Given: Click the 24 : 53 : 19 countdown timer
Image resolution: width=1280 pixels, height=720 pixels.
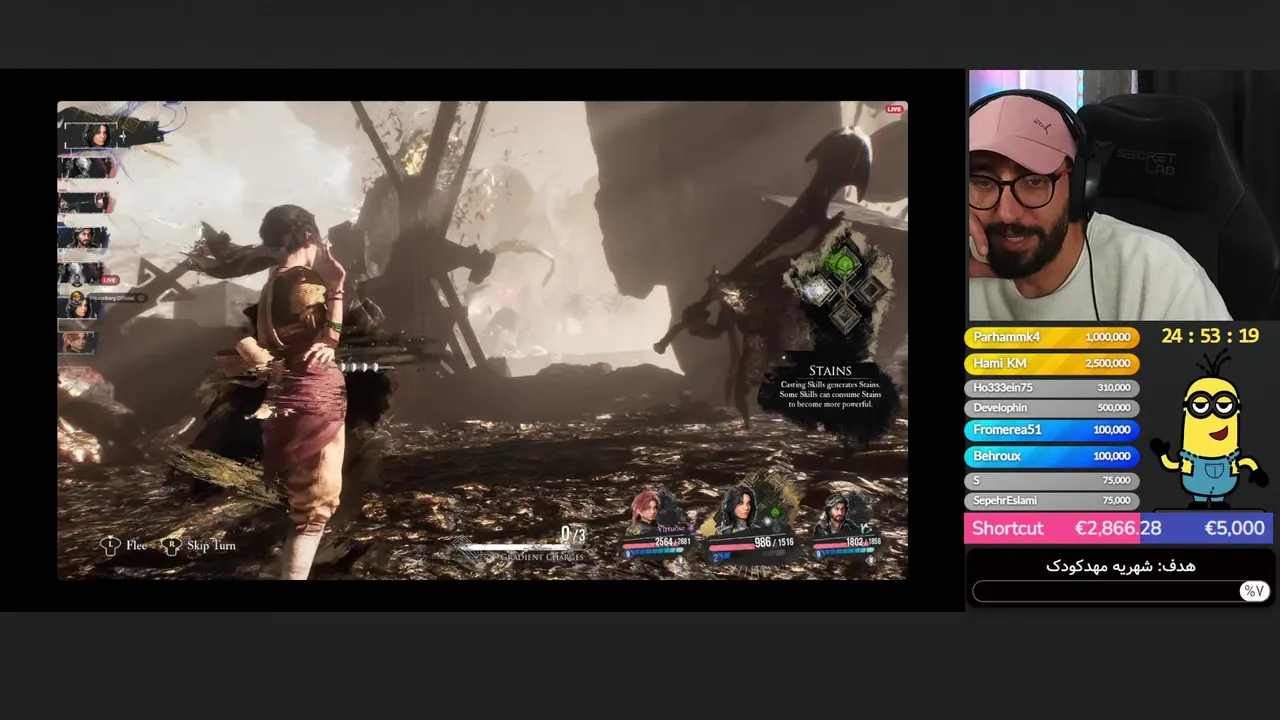Looking at the screenshot, I should pos(1210,336).
